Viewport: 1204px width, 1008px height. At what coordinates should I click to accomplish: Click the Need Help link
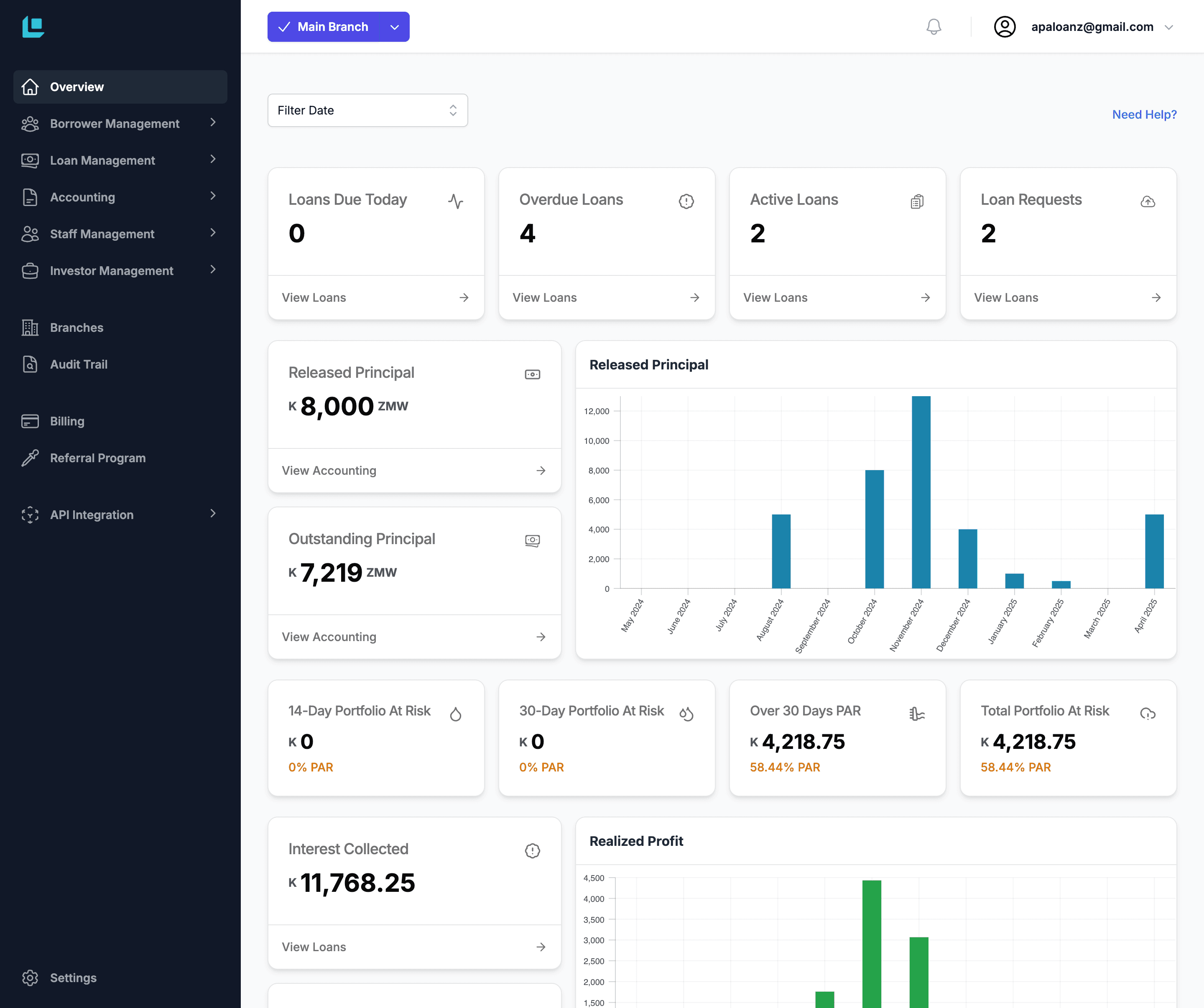(x=1144, y=114)
